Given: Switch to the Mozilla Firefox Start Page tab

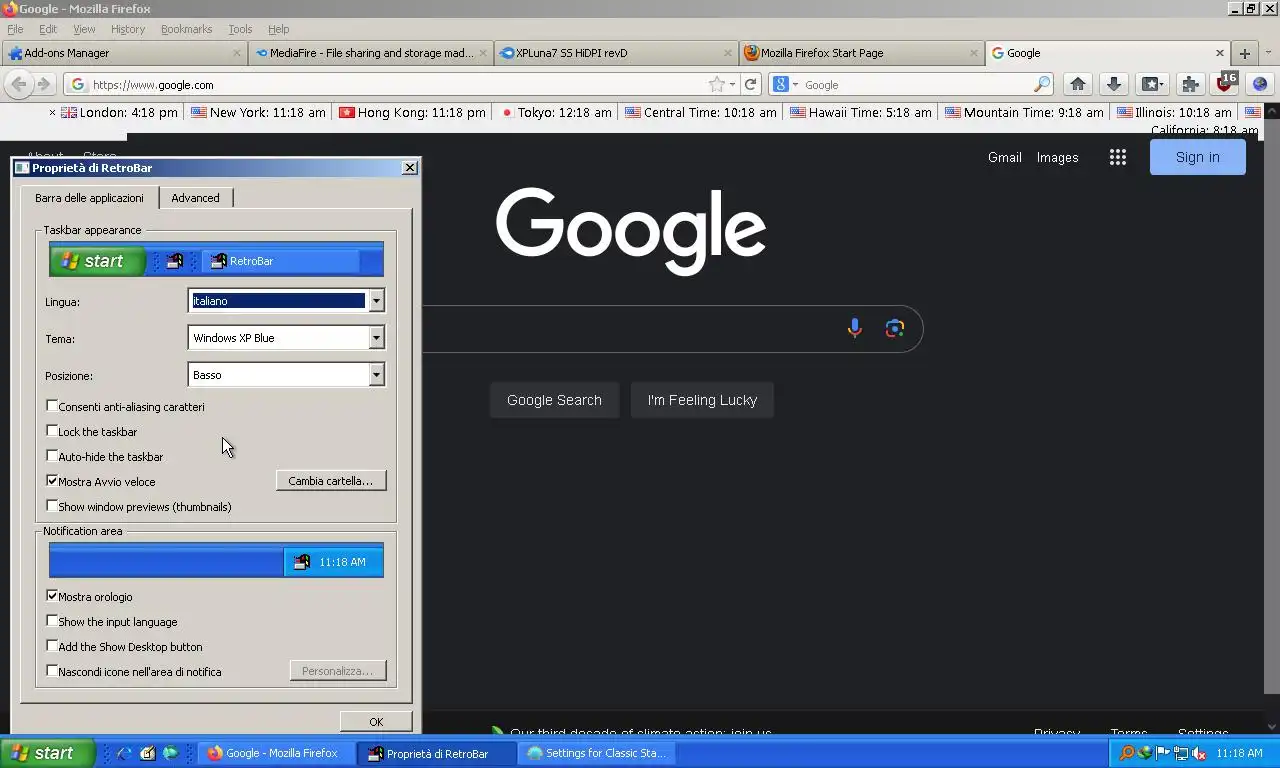Looking at the screenshot, I should [x=863, y=53].
